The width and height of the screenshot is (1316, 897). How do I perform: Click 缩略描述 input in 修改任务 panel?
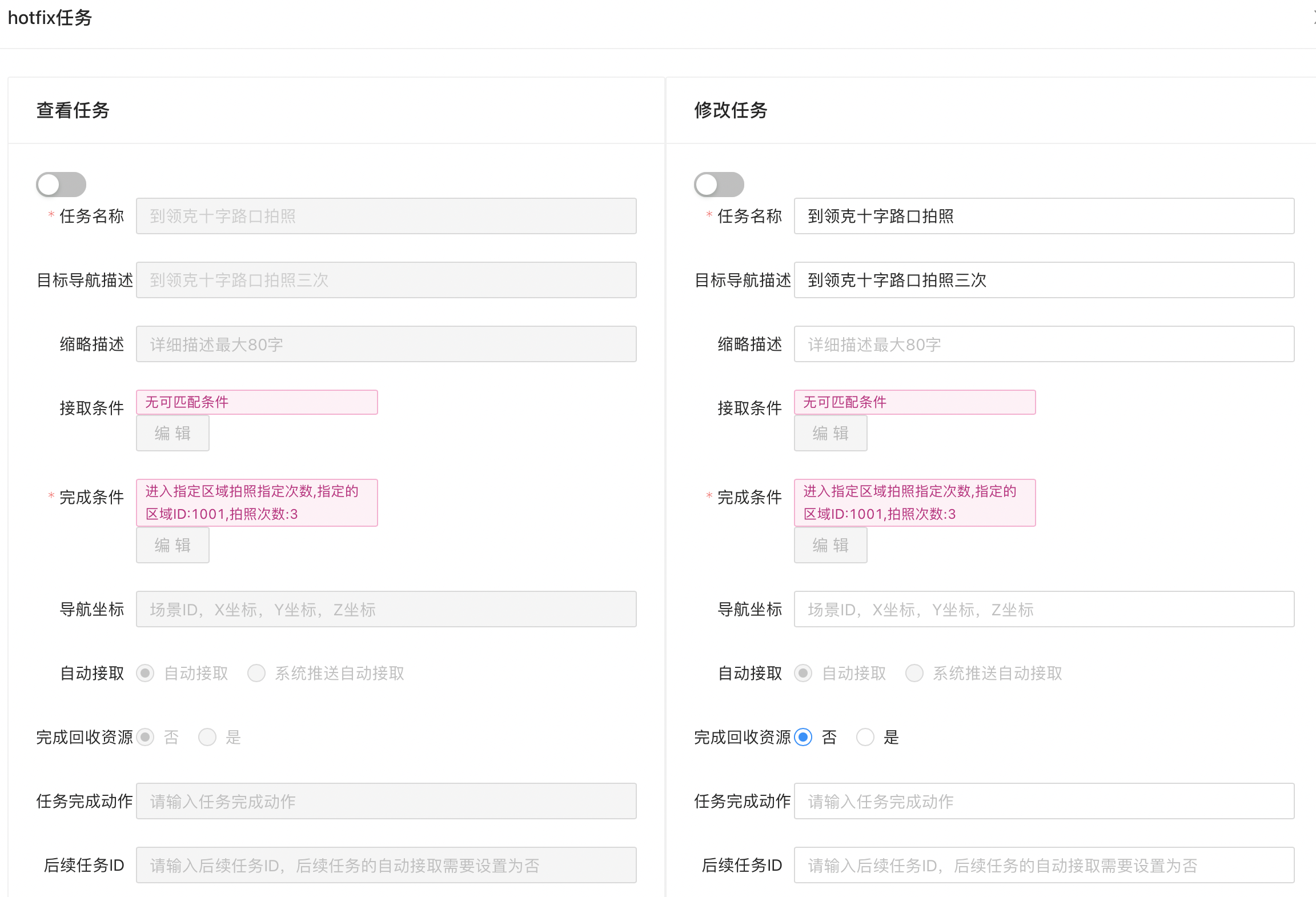coord(1044,344)
